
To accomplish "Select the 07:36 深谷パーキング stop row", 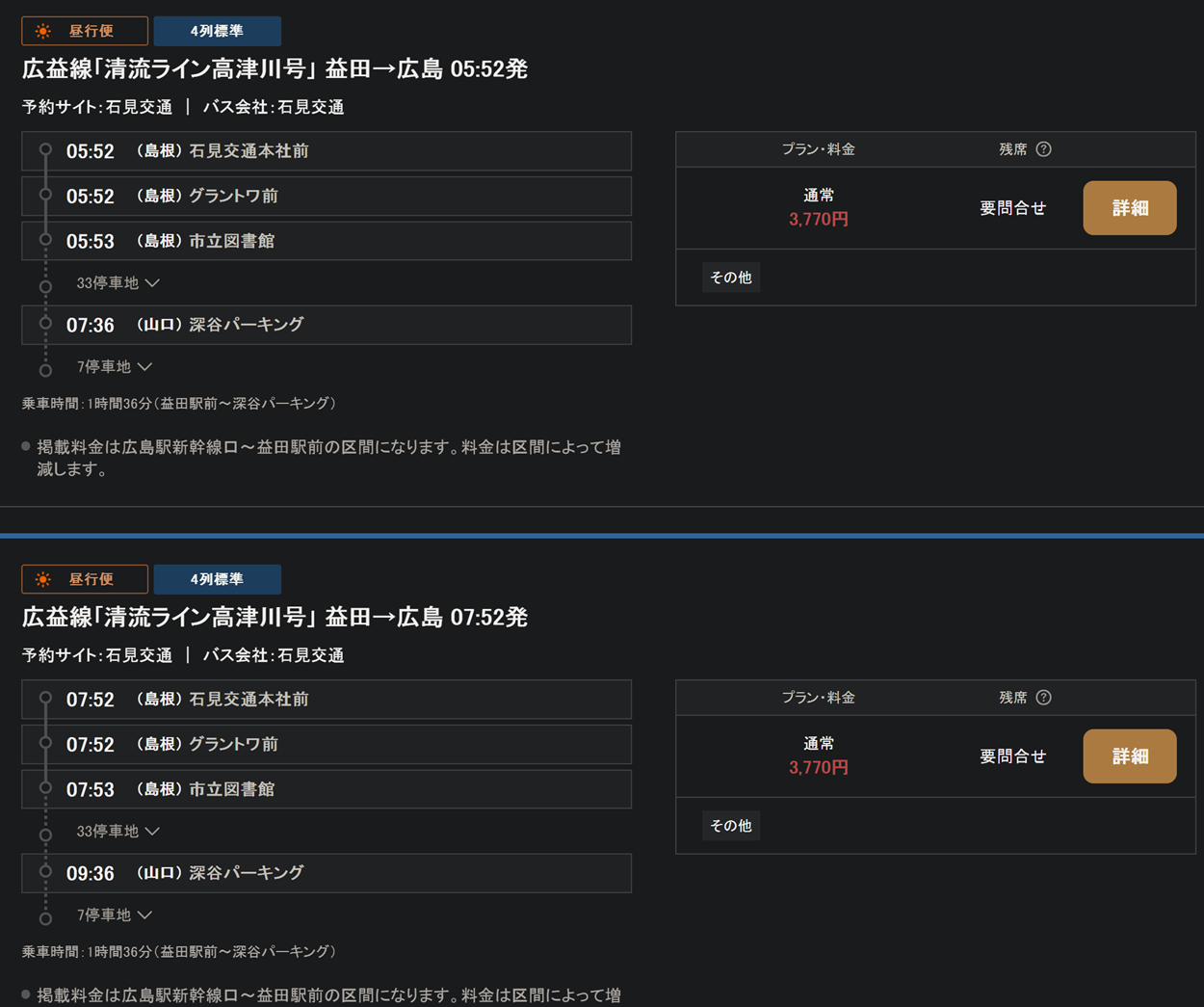I will [327, 325].
